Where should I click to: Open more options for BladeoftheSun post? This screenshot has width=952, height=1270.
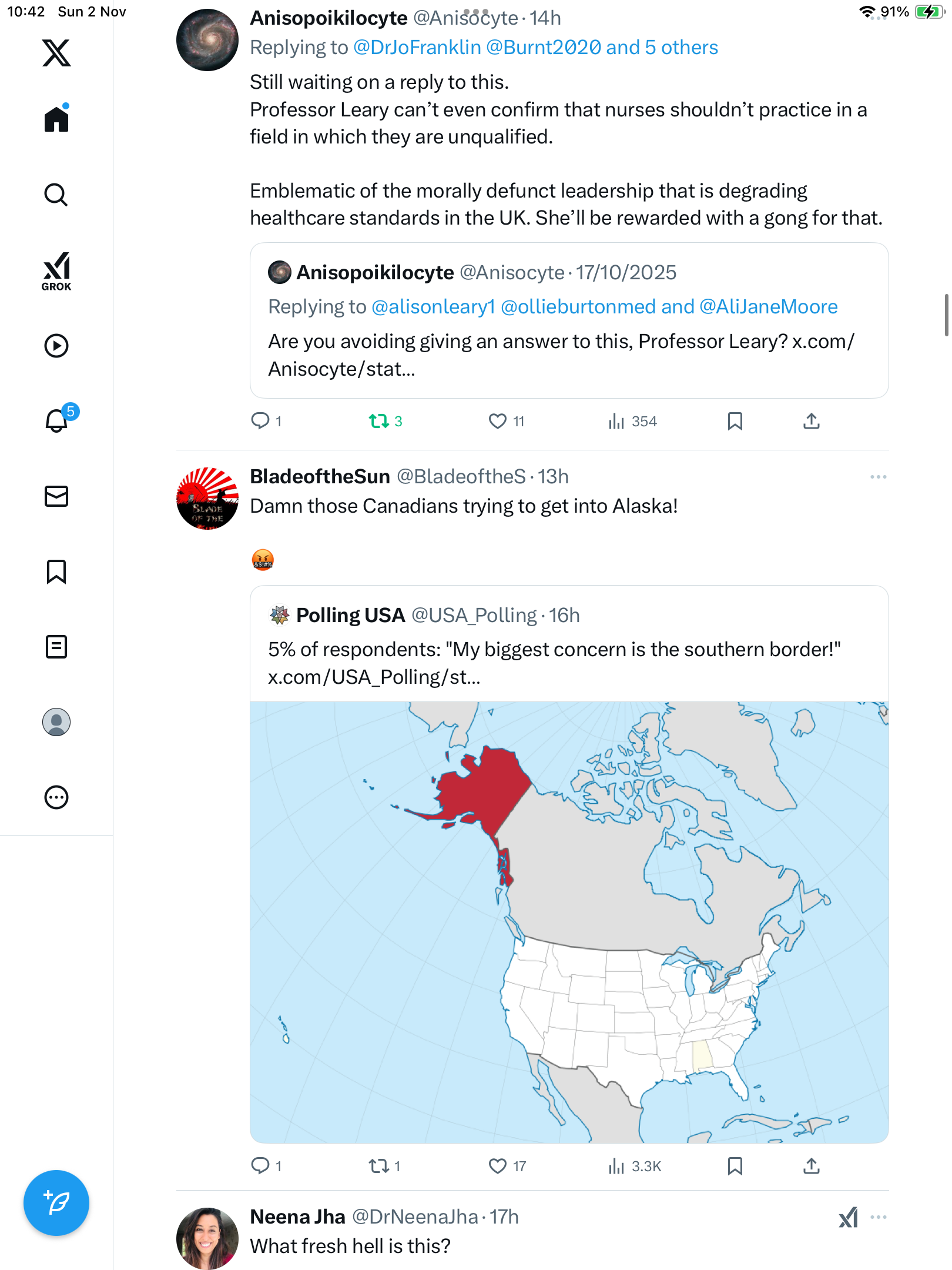878,477
